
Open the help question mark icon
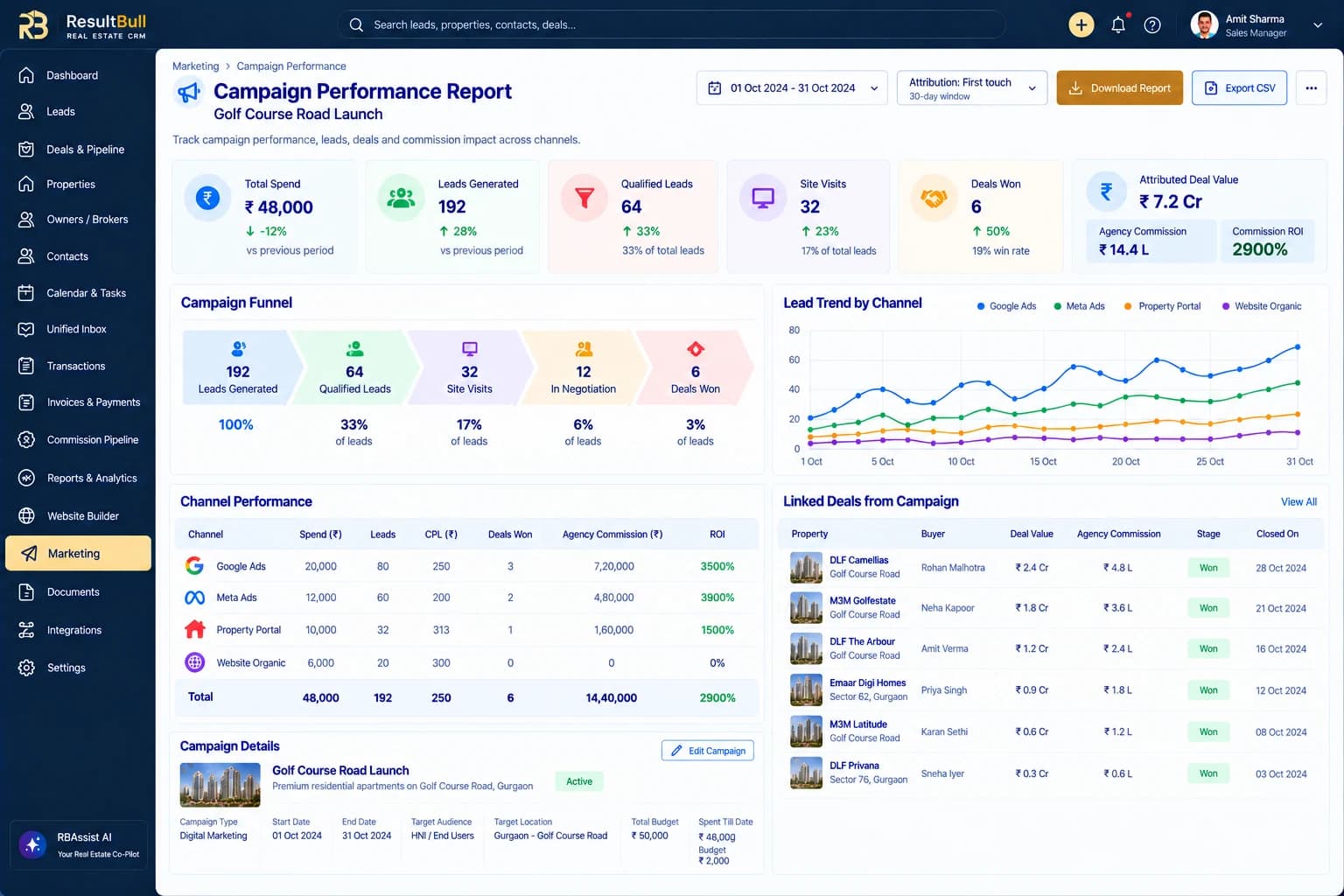[1152, 25]
